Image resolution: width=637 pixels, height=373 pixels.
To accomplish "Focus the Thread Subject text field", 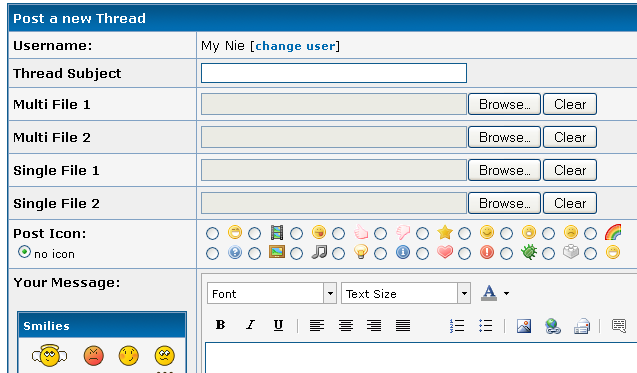I will (x=334, y=73).
